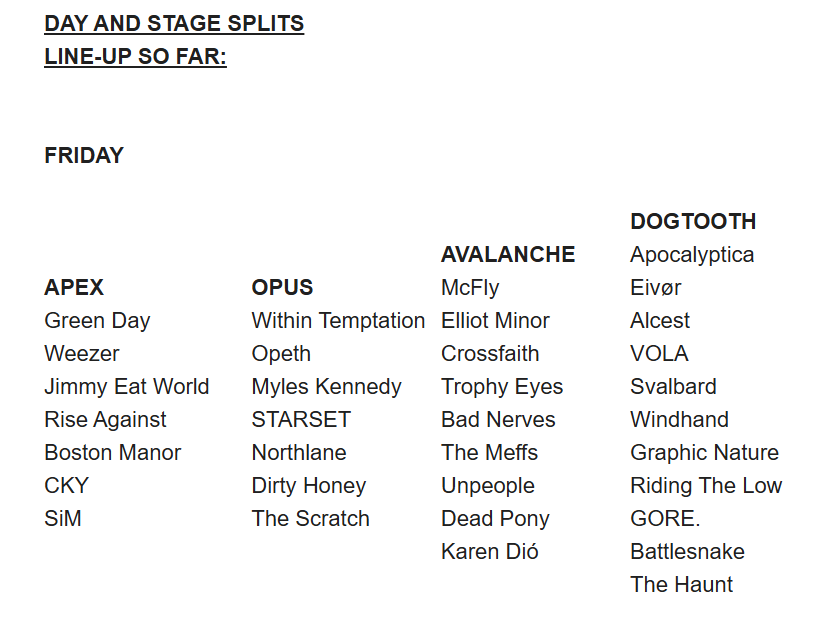Select Trophy Eyes in the list
This screenshot has width=826, height=627.
click(x=502, y=386)
